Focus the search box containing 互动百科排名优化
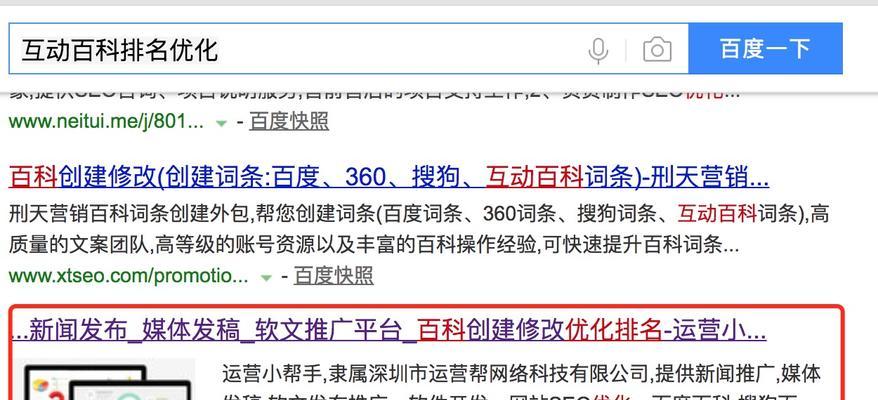878x400 pixels. pyautogui.click(x=348, y=49)
